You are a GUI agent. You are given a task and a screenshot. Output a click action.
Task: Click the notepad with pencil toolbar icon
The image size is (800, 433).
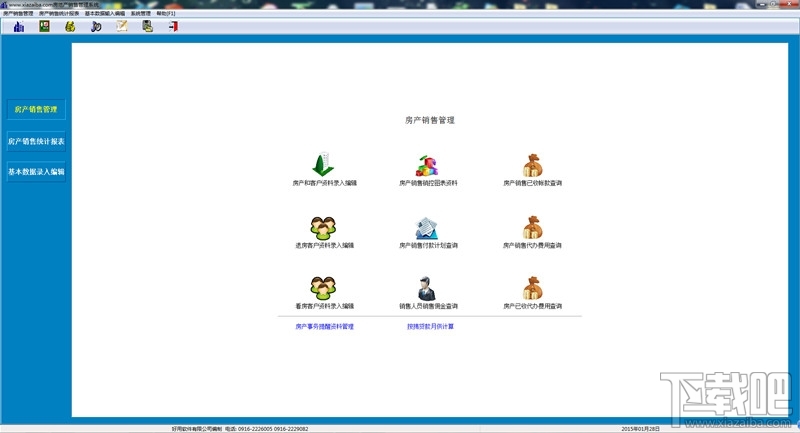point(122,26)
